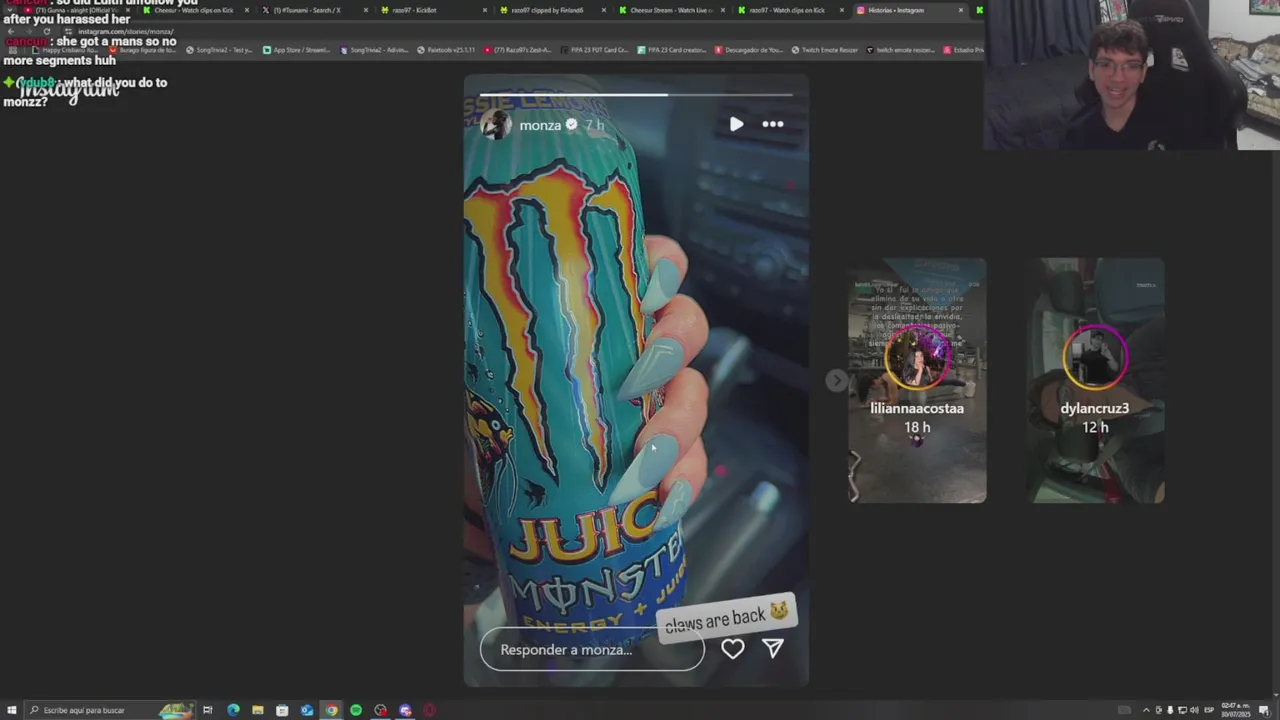The height and width of the screenshot is (720, 1280).
Task: Open the 'Twitch Emote Resizer' bookmark
Action: tap(825, 50)
